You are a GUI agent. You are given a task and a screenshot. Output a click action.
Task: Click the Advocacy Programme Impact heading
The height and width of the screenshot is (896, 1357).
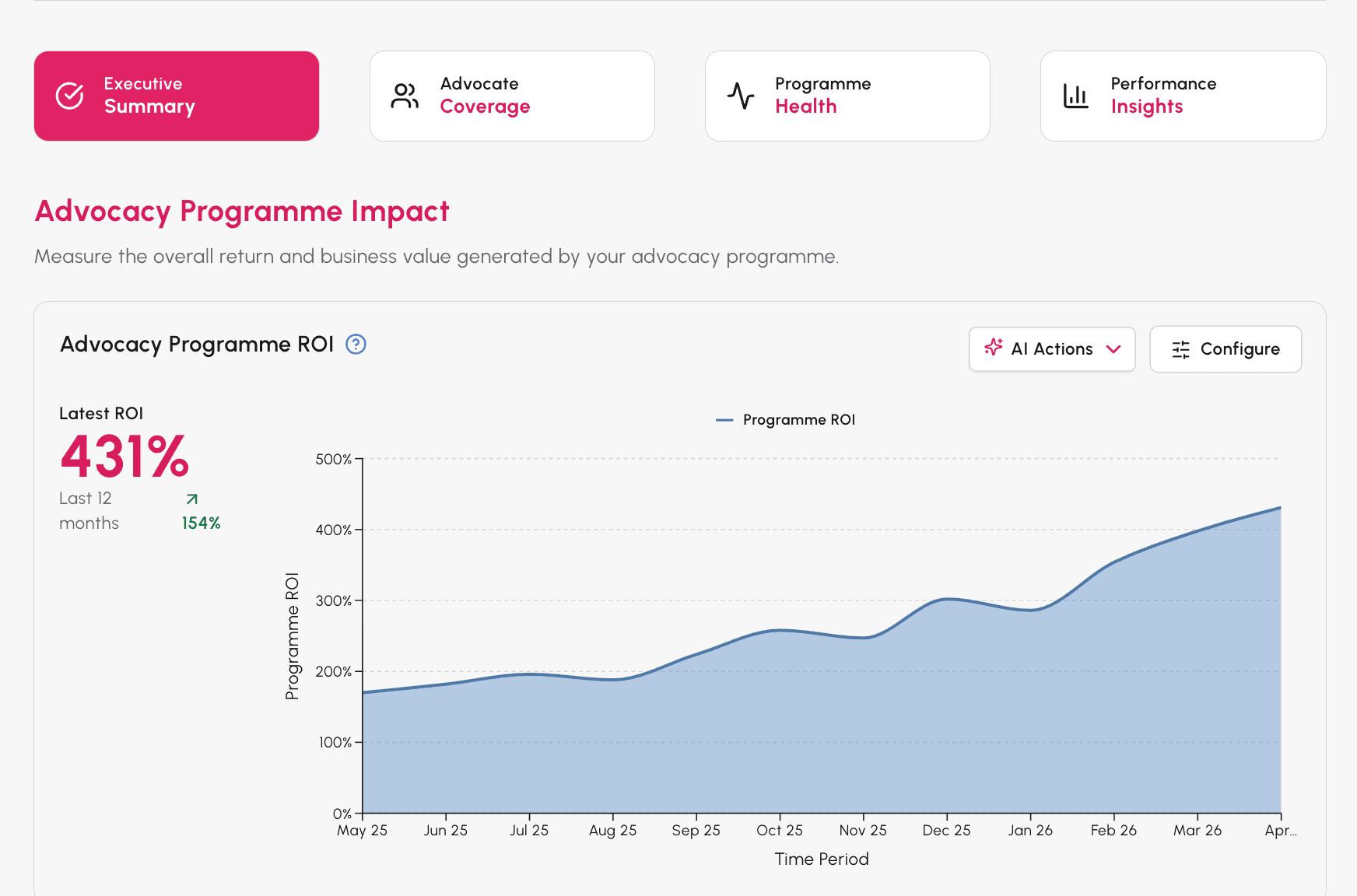242,212
